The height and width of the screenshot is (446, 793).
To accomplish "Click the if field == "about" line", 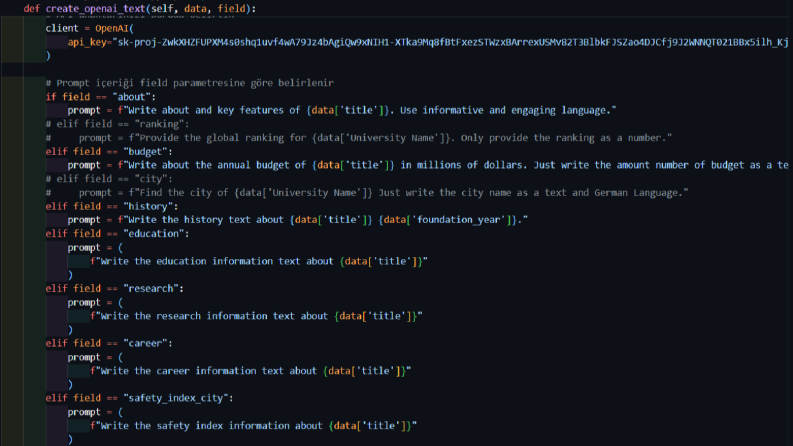I will (101, 97).
